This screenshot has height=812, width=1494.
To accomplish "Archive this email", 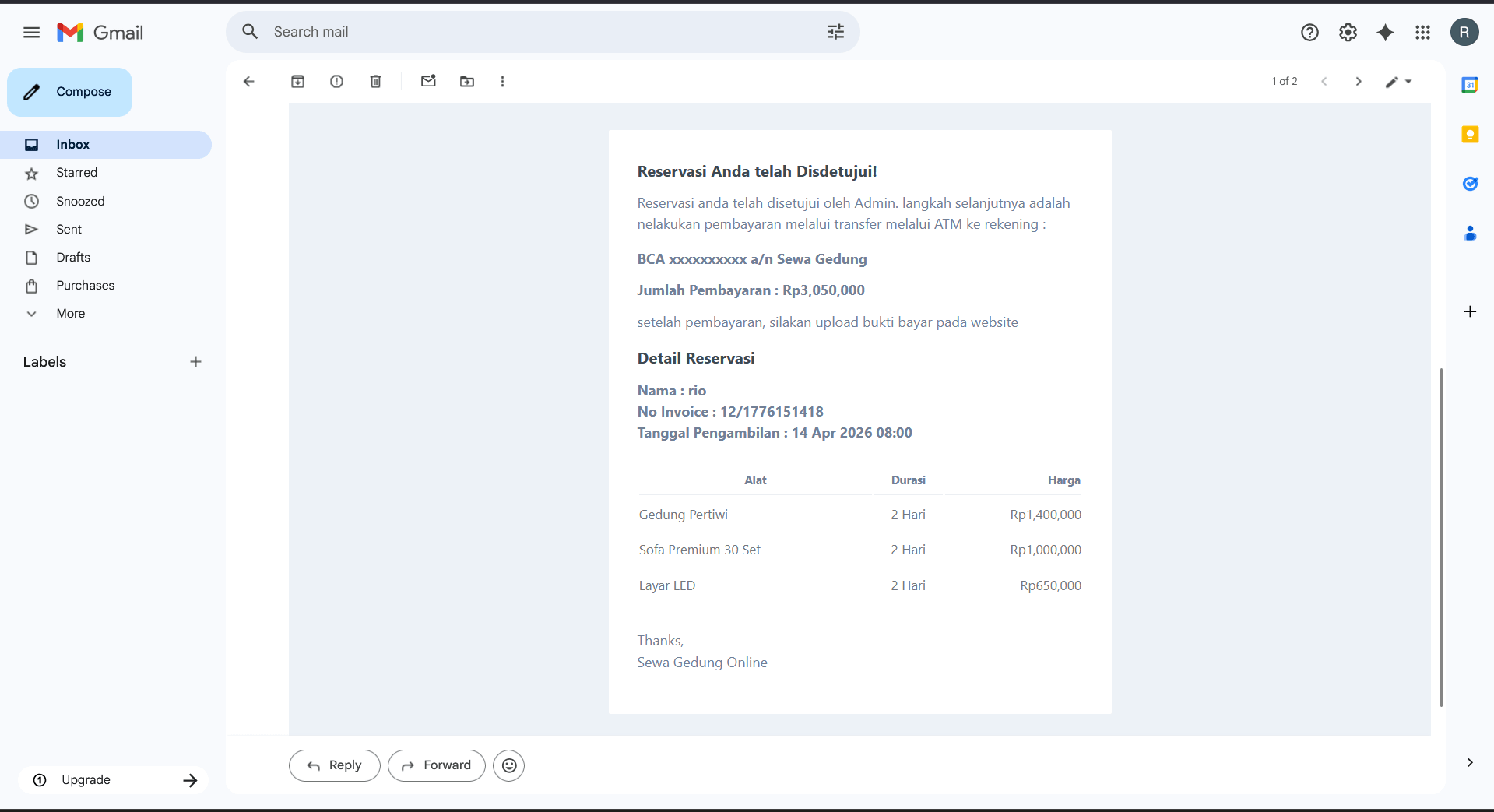I will tap(297, 81).
